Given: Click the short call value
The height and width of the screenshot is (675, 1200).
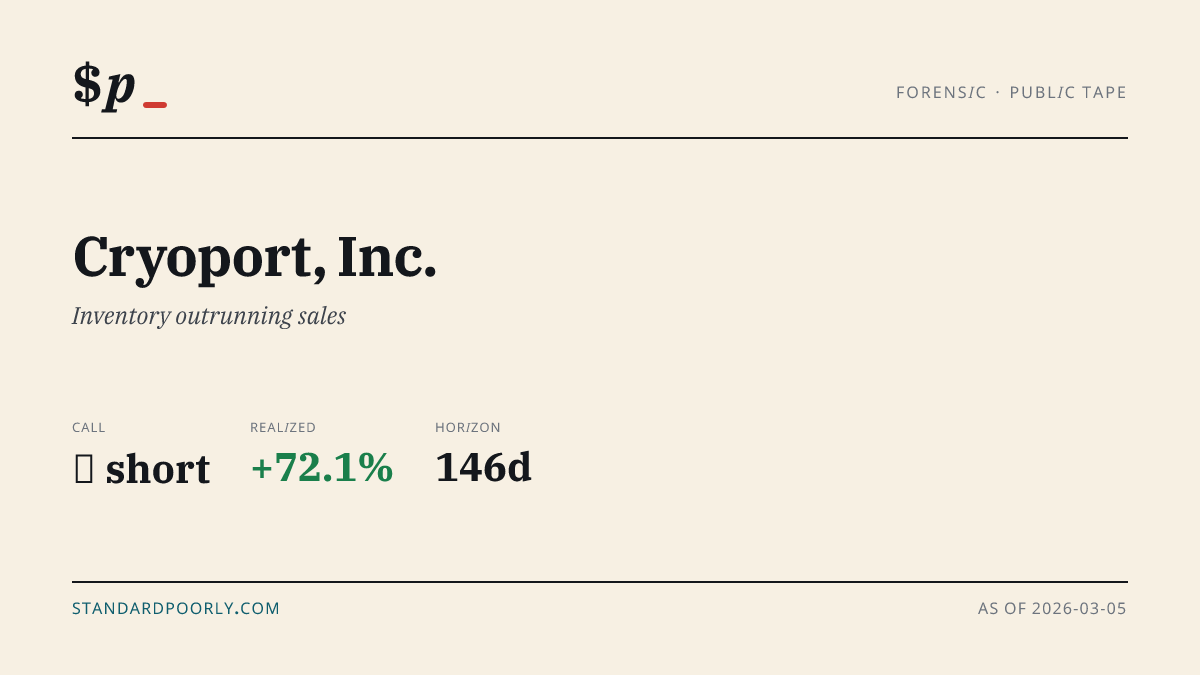Looking at the screenshot, I should [158, 469].
